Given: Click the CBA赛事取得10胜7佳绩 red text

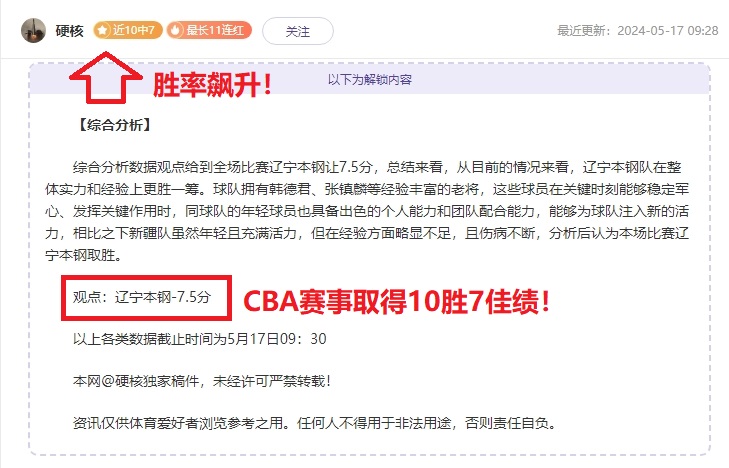Looking at the screenshot, I should pos(396,302).
